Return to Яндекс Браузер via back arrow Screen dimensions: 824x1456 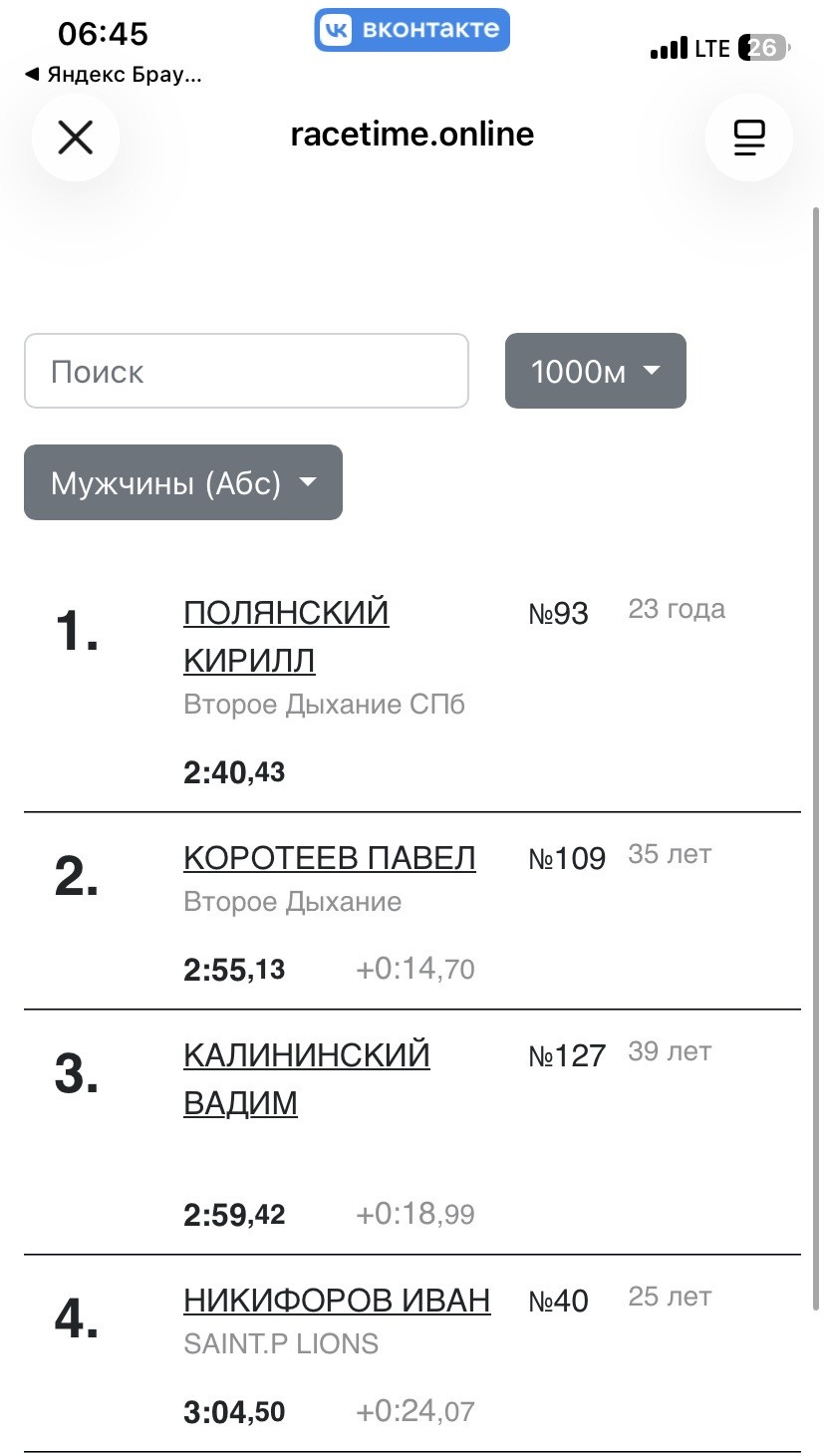[x=113, y=75]
